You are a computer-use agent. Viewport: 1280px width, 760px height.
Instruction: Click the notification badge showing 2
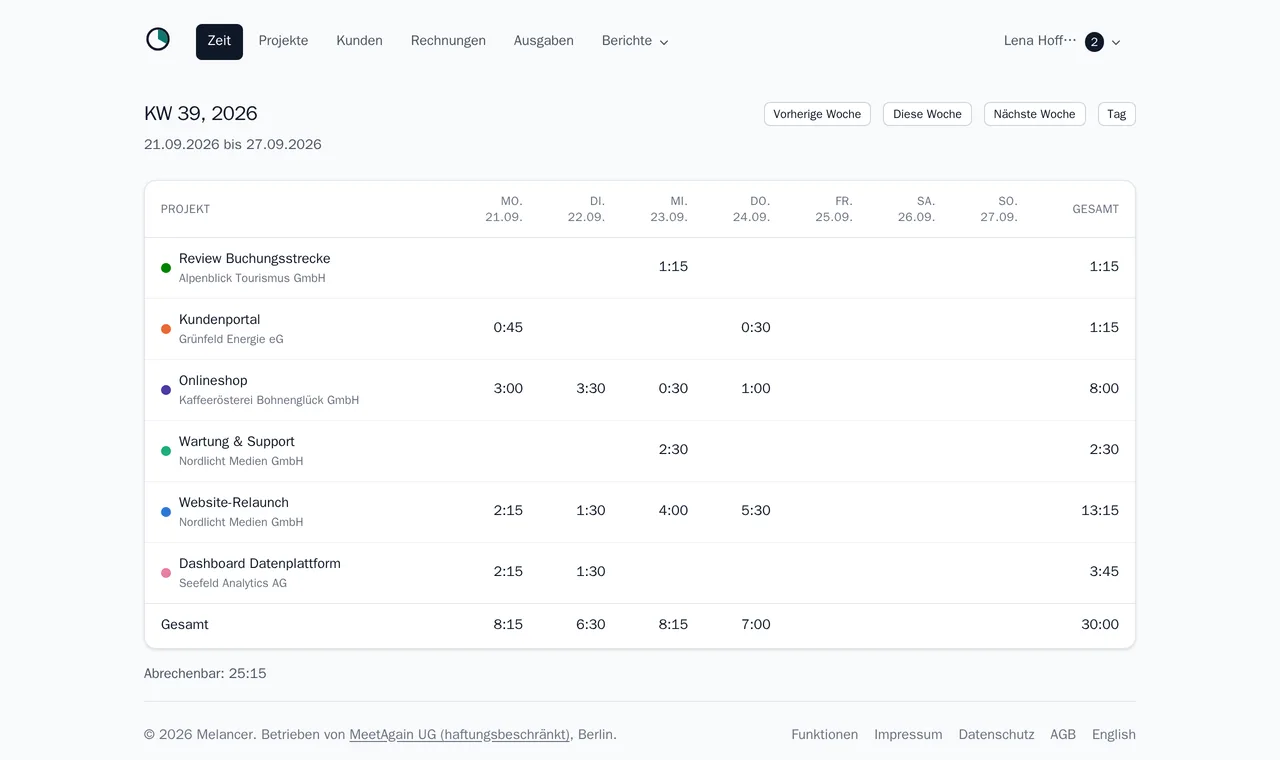coord(1094,42)
